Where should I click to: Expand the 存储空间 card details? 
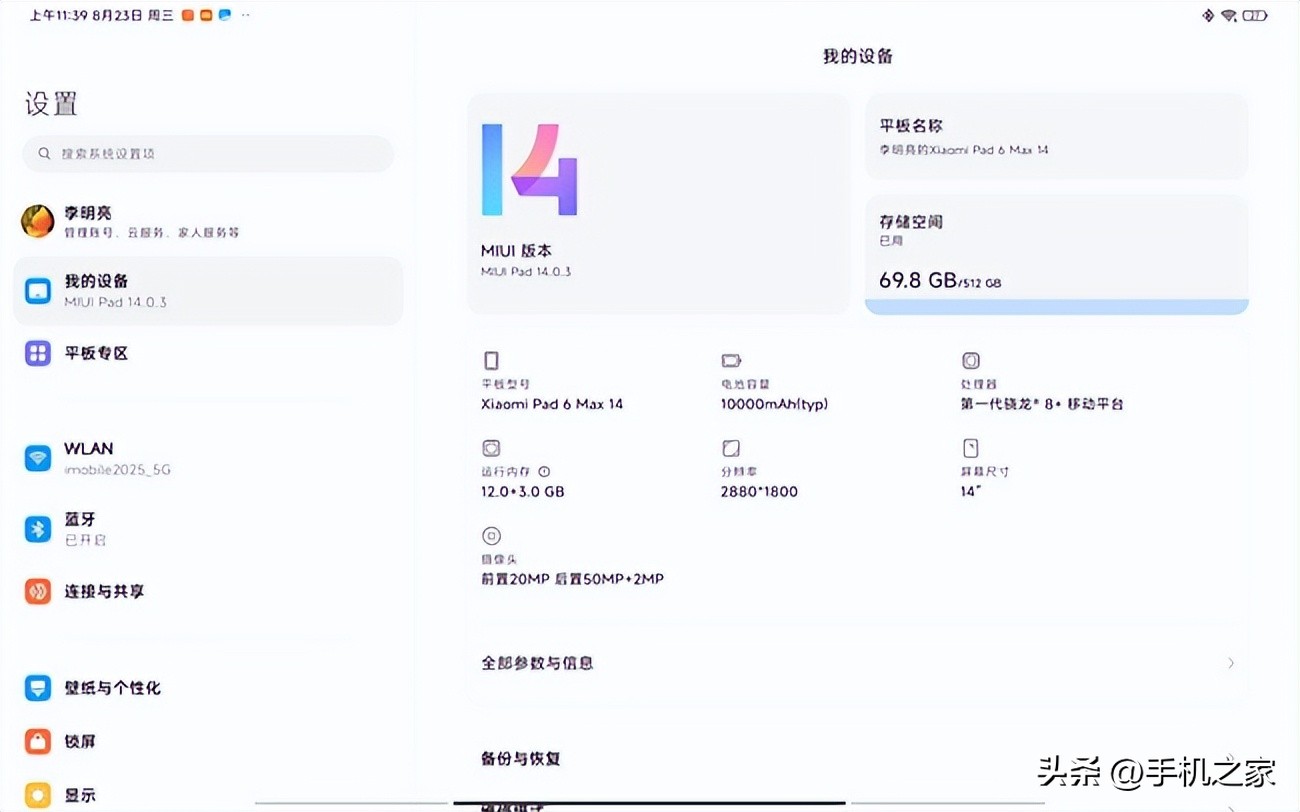pyautogui.click(x=1056, y=250)
